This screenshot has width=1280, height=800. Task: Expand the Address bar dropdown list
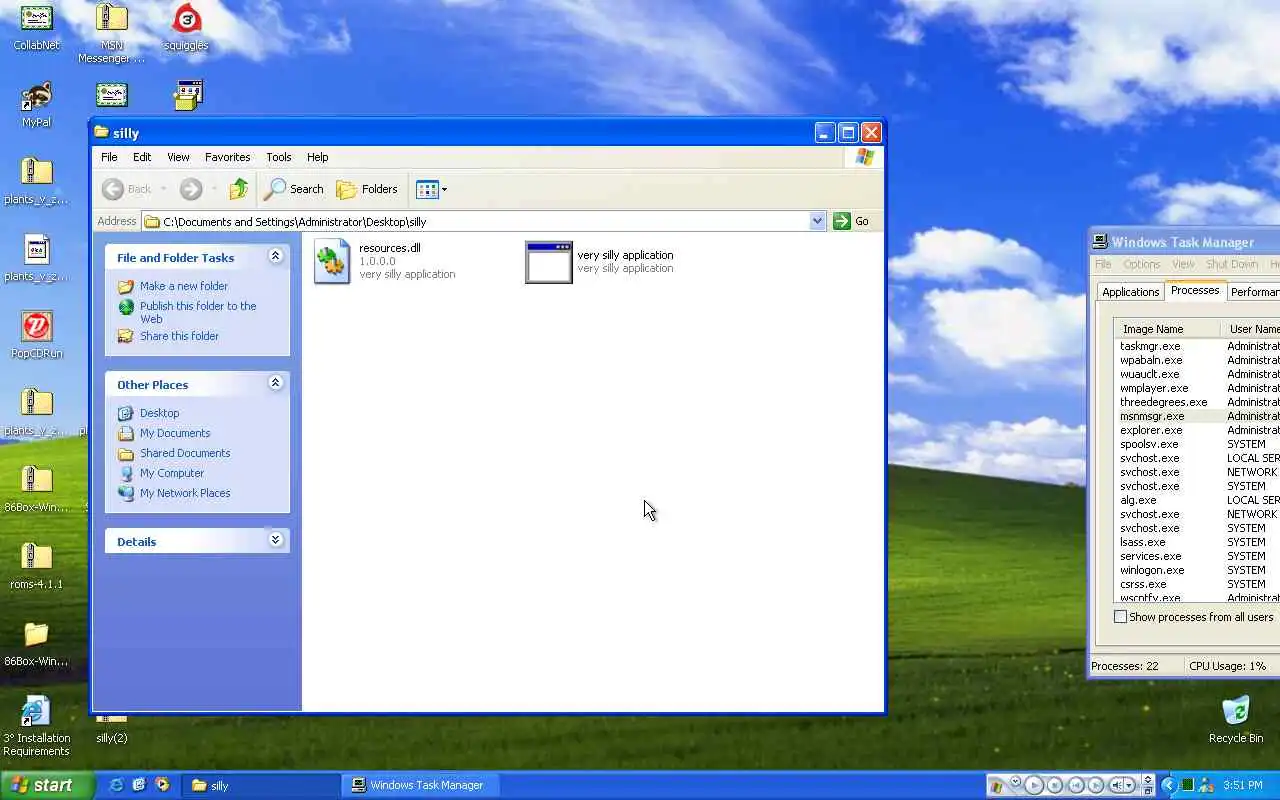(x=817, y=221)
